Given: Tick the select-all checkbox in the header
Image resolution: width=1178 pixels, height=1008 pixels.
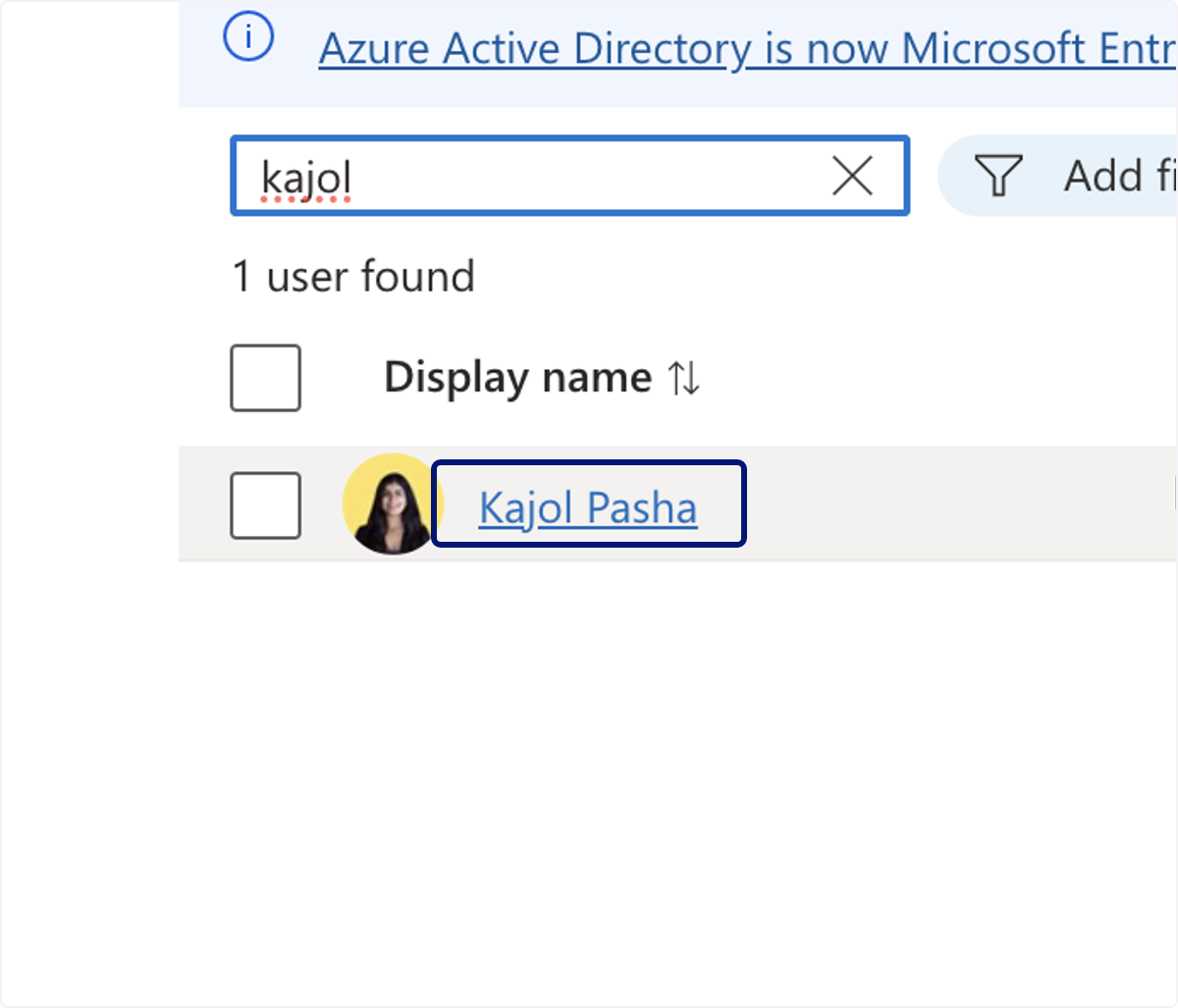Looking at the screenshot, I should click(265, 378).
